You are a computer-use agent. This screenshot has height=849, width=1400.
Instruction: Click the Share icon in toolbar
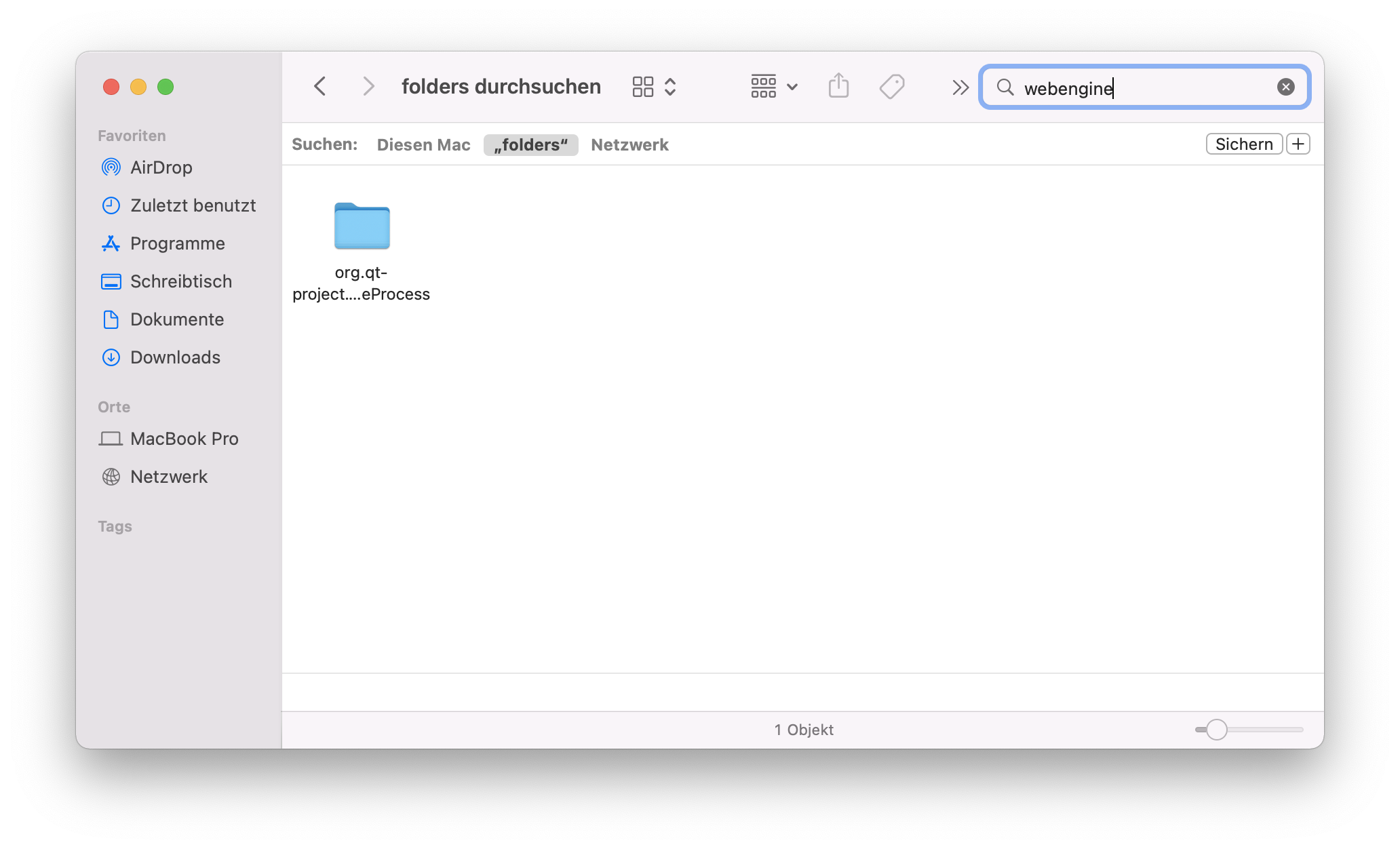(838, 87)
